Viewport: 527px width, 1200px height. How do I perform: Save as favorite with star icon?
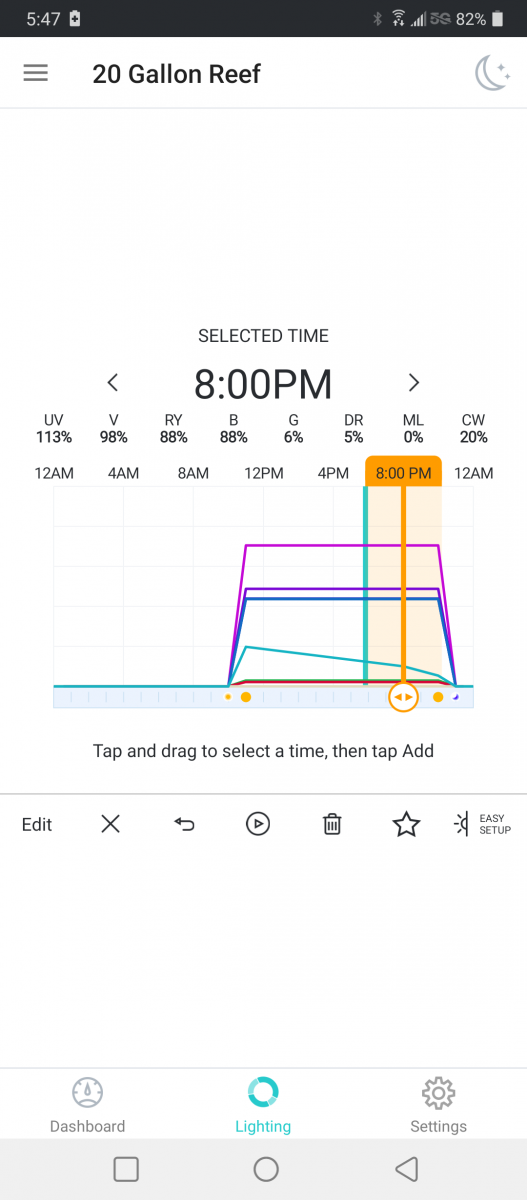(x=406, y=824)
